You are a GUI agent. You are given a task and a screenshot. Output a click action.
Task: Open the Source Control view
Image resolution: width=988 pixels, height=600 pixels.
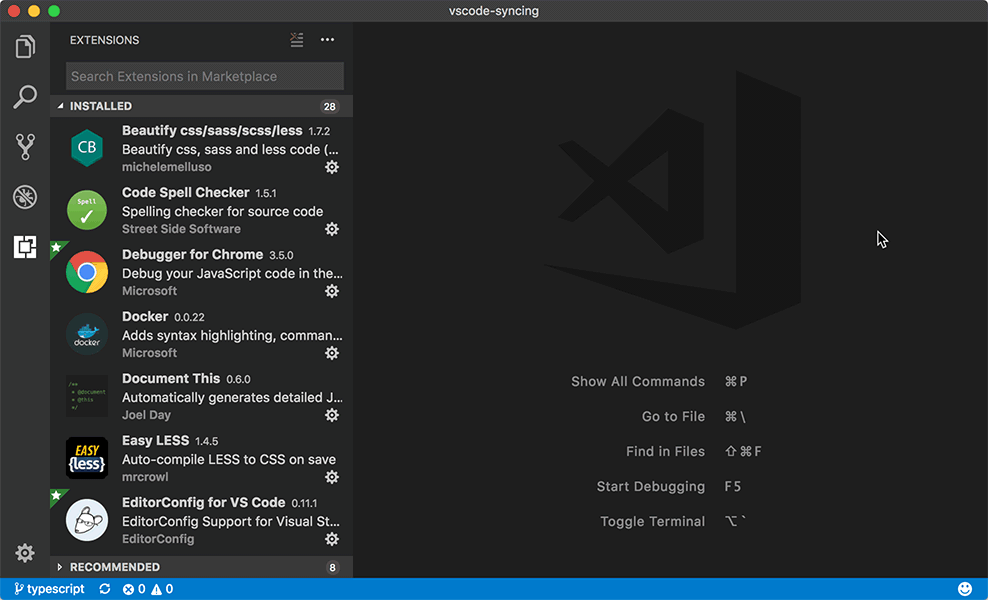tap(25, 147)
